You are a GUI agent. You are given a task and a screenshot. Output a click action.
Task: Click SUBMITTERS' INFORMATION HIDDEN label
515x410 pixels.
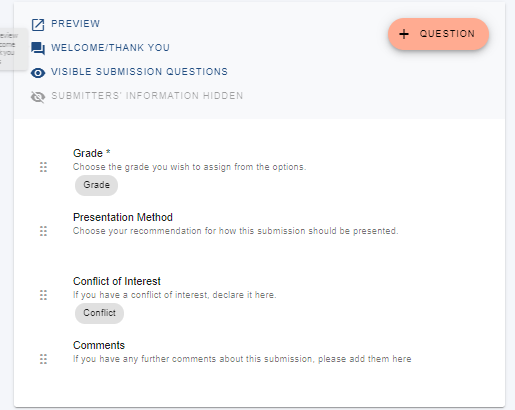pos(147,96)
